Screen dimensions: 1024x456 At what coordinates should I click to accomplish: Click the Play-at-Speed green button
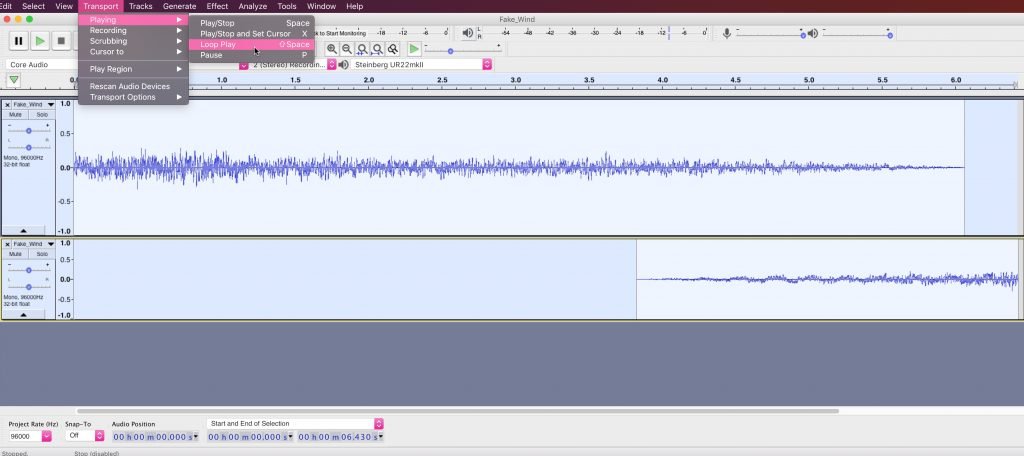coord(414,49)
